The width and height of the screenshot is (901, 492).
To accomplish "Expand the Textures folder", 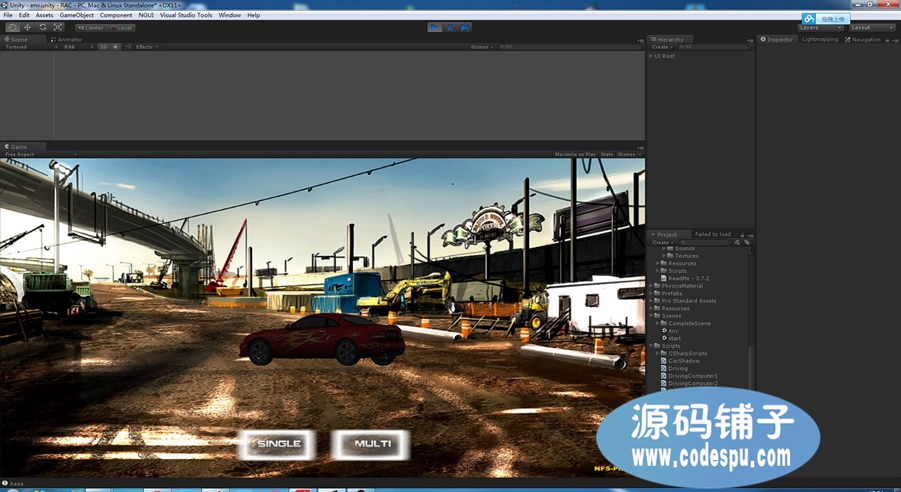I will point(663,256).
